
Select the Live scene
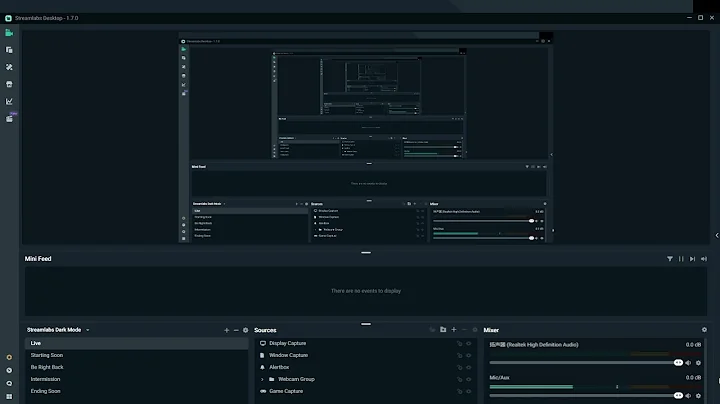(136, 343)
